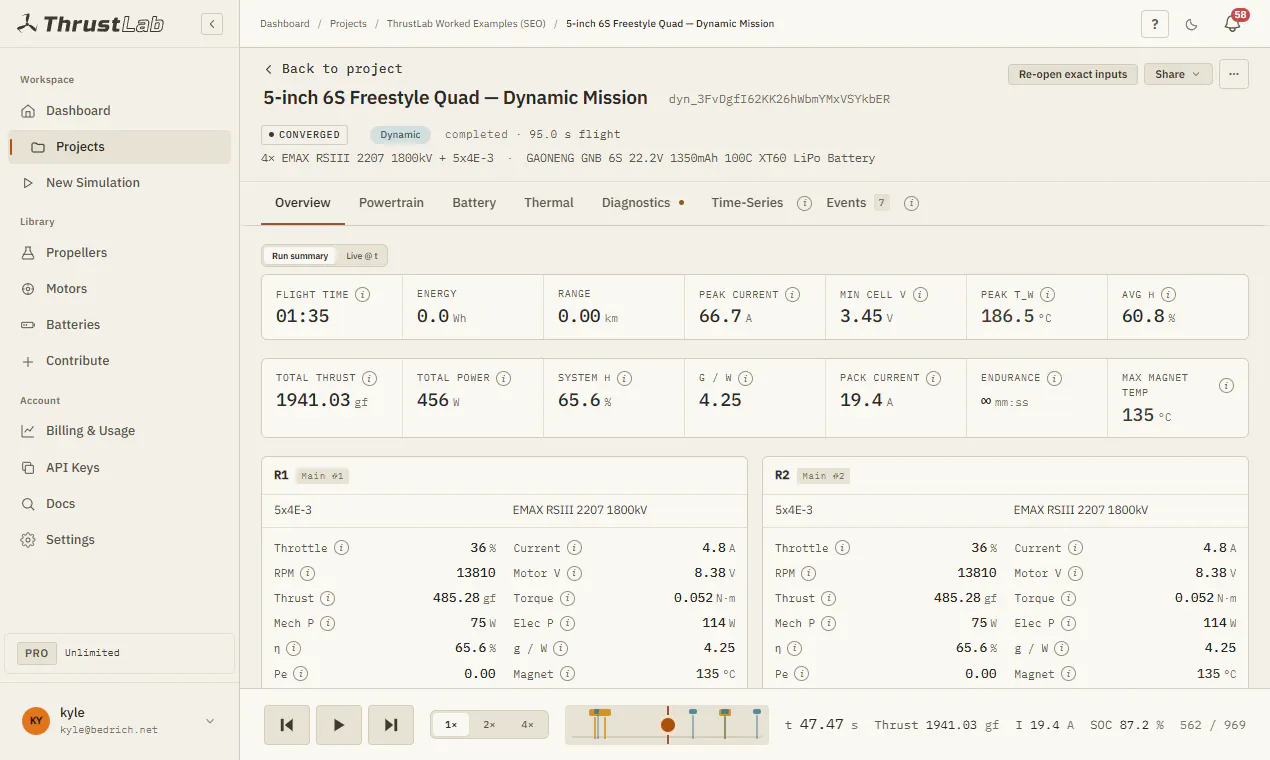1270x760 pixels.
Task: Skip to end of playback
Action: click(391, 725)
